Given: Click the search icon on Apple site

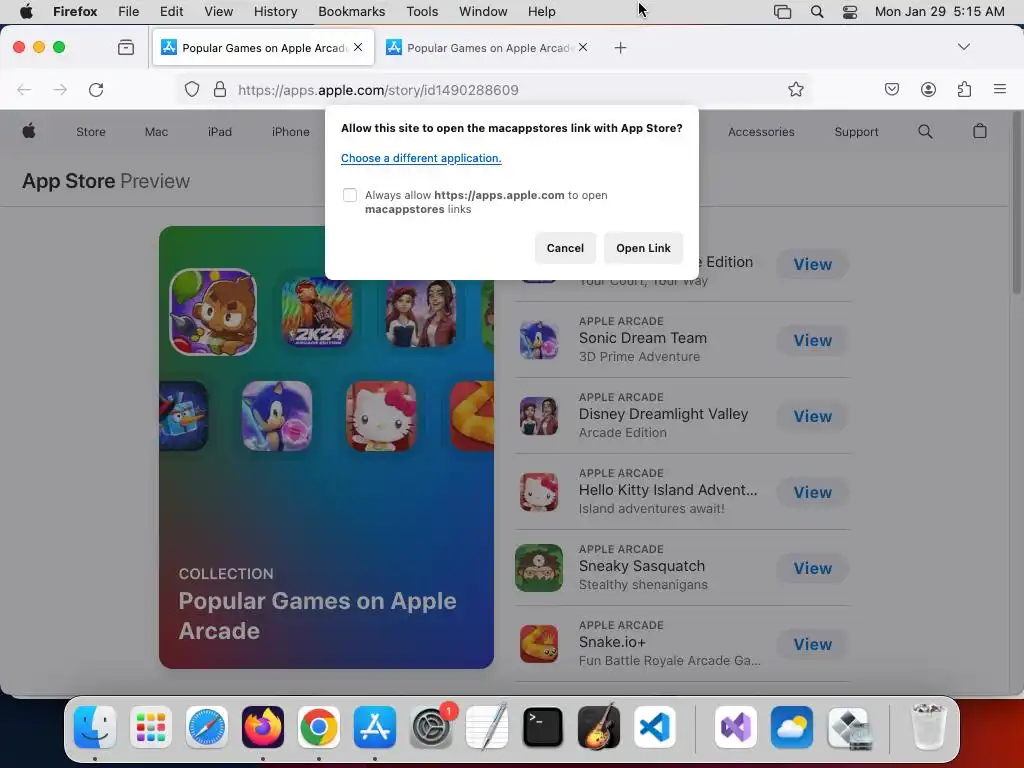Looking at the screenshot, I should [925, 131].
